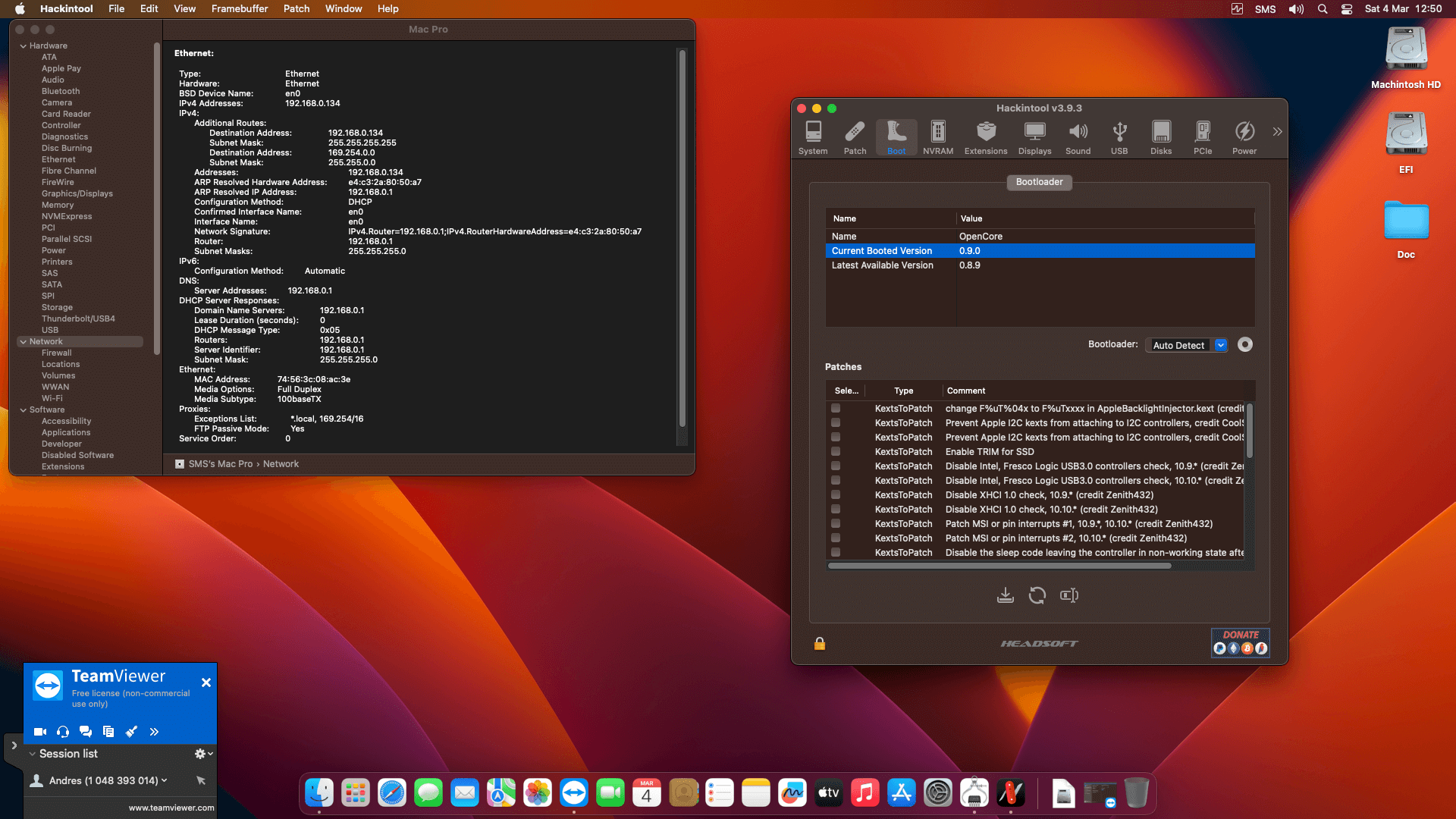1456x819 pixels.
Task: Open the Extensions panel
Action: [x=985, y=136]
